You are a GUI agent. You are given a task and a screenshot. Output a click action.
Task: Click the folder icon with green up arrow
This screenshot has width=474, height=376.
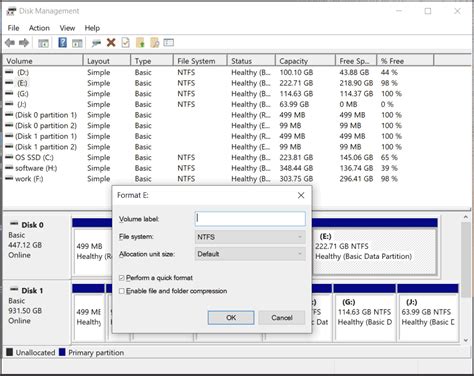pos(140,43)
